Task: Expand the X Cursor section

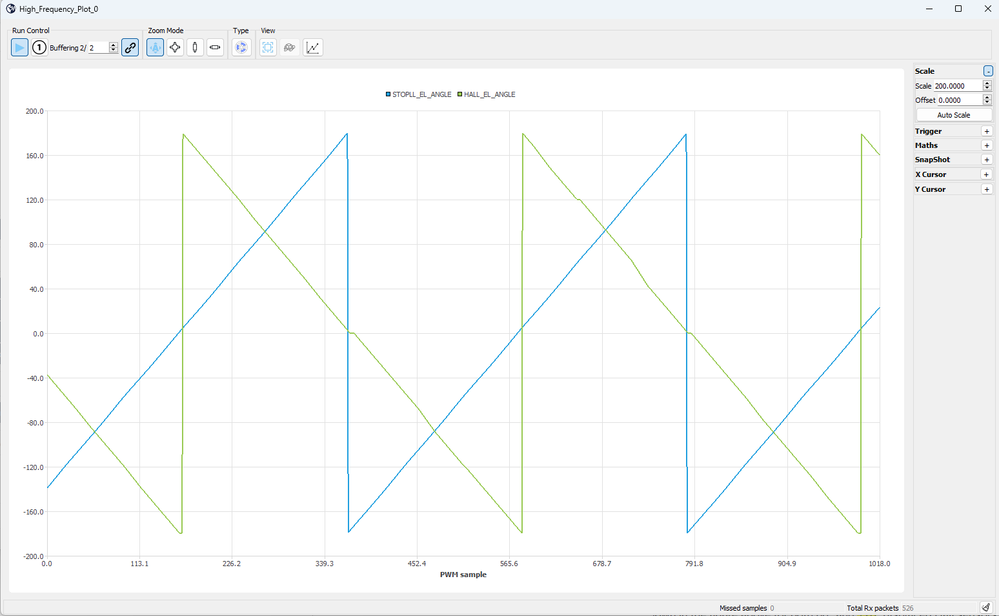Action: coord(987,175)
